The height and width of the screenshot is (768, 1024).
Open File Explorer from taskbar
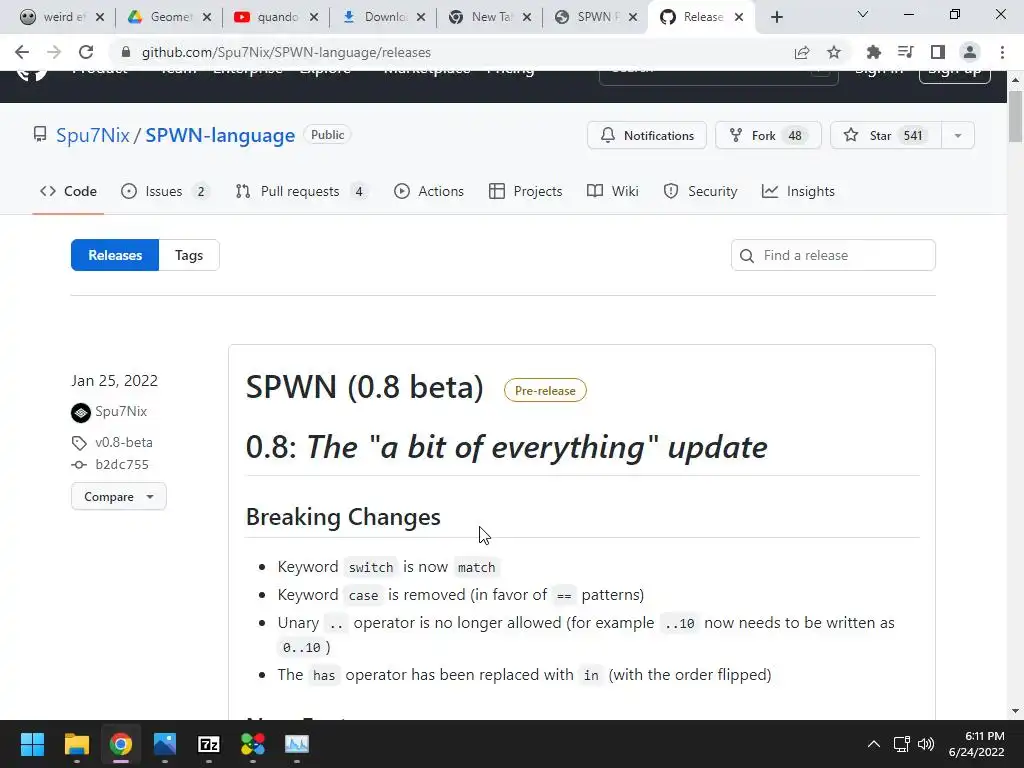76,744
